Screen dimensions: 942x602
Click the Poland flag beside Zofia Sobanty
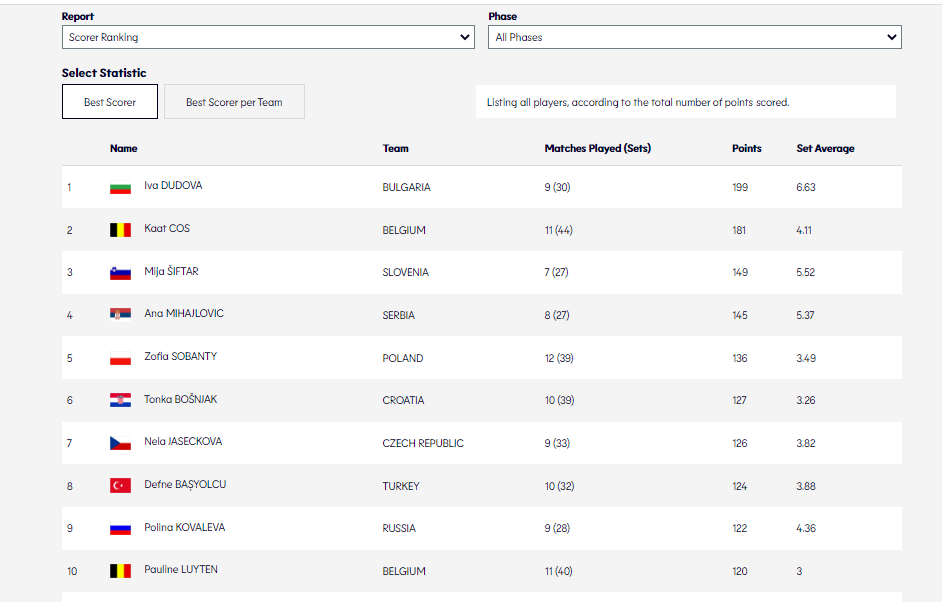coord(120,358)
